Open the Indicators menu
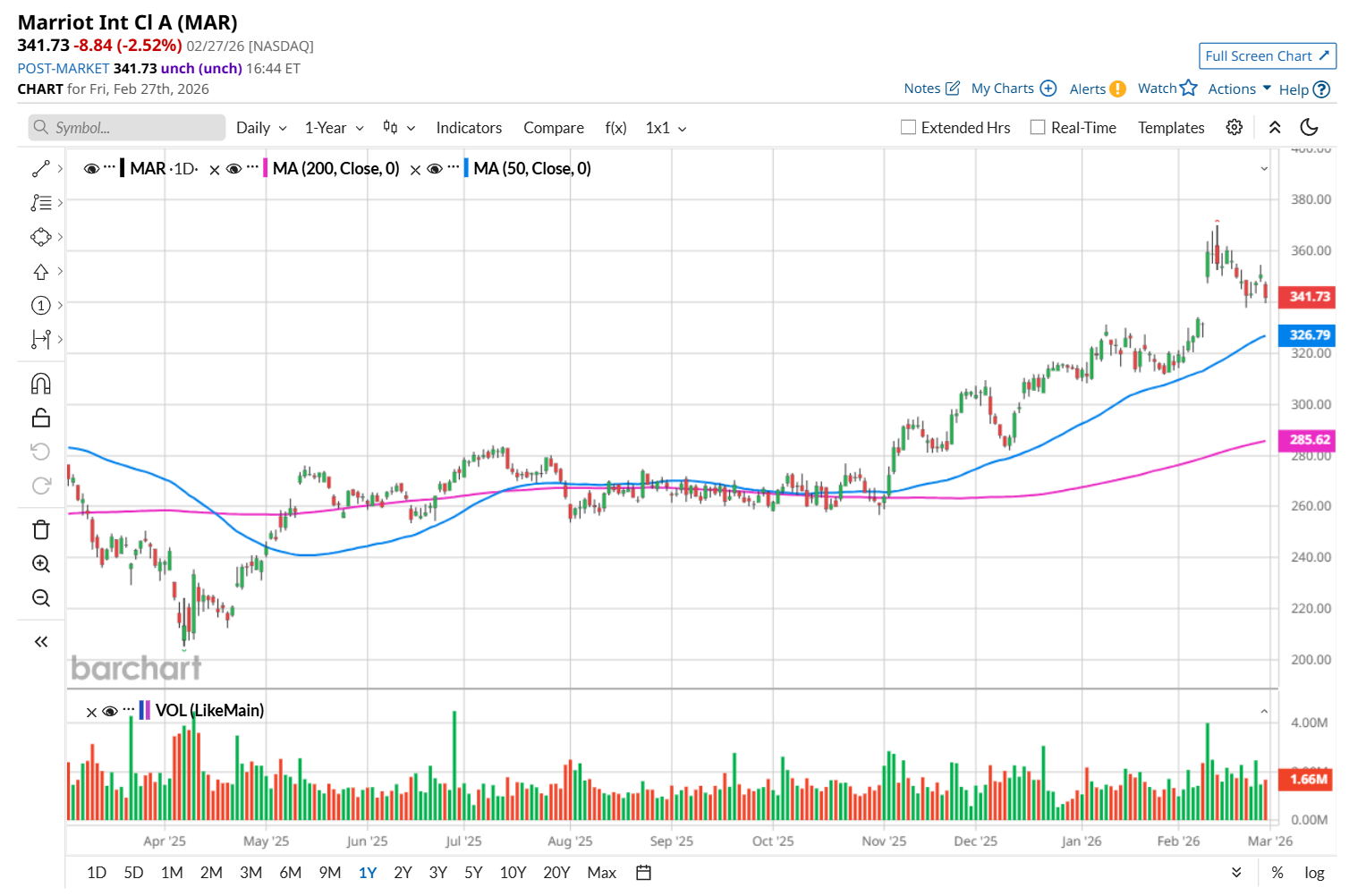This screenshot has height=896, width=1366. click(469, 128)
